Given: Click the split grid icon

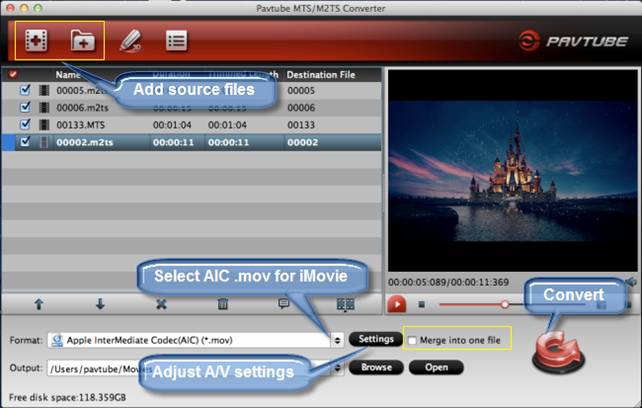Looking at the screenshot, I should click(x=345, y=304).
